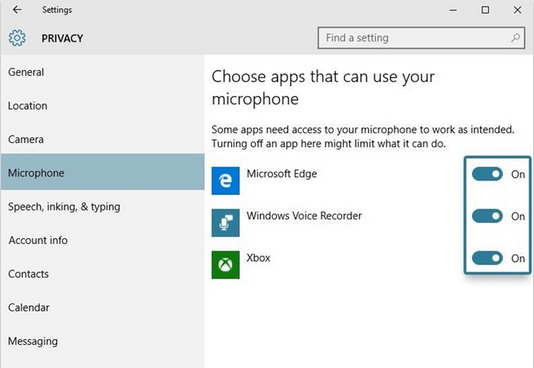Click the search magnifier icon

516,38
